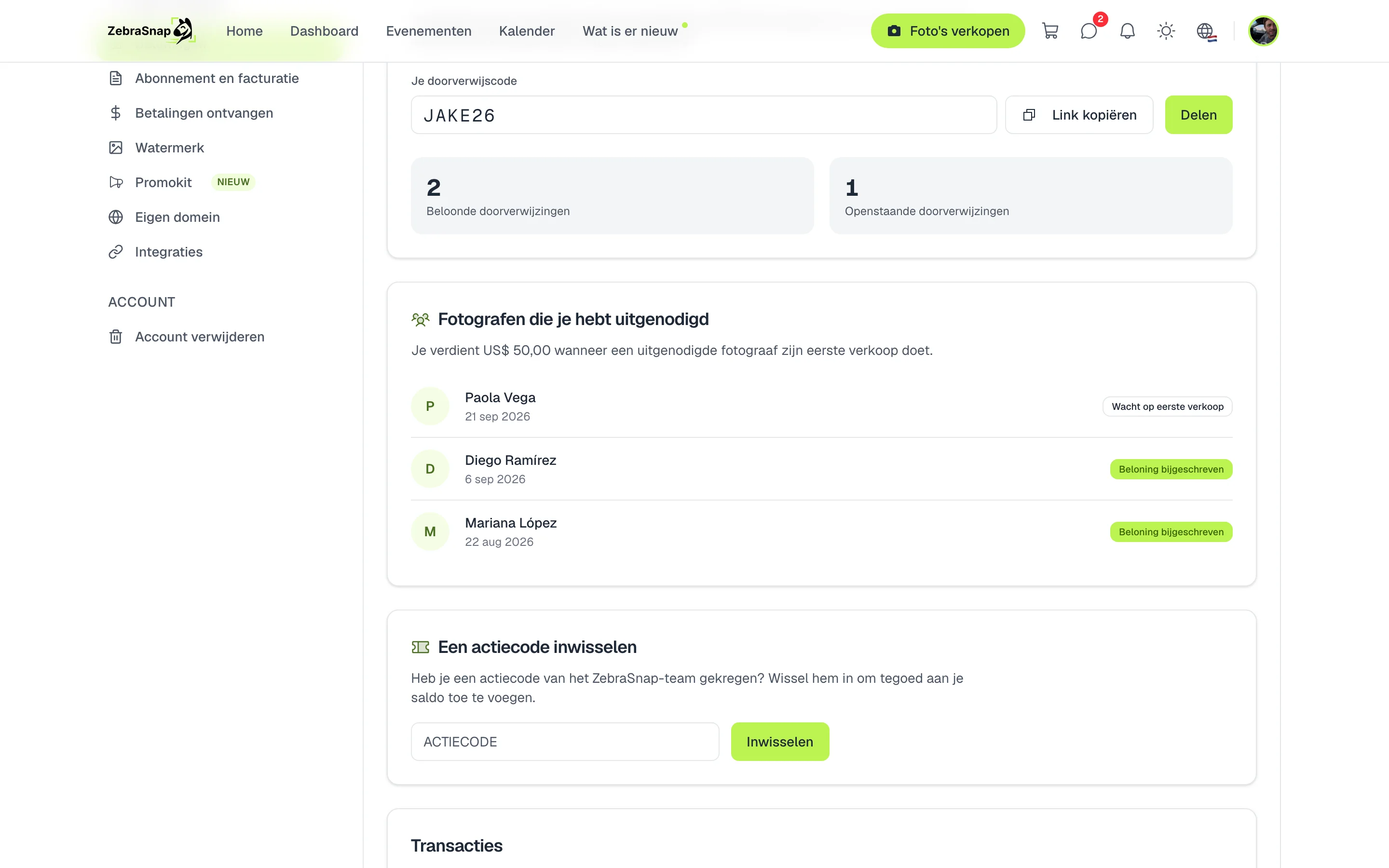Open Dashboard navigation item
Viewport: 1389px width, 868px height.
tap(324, 31)
